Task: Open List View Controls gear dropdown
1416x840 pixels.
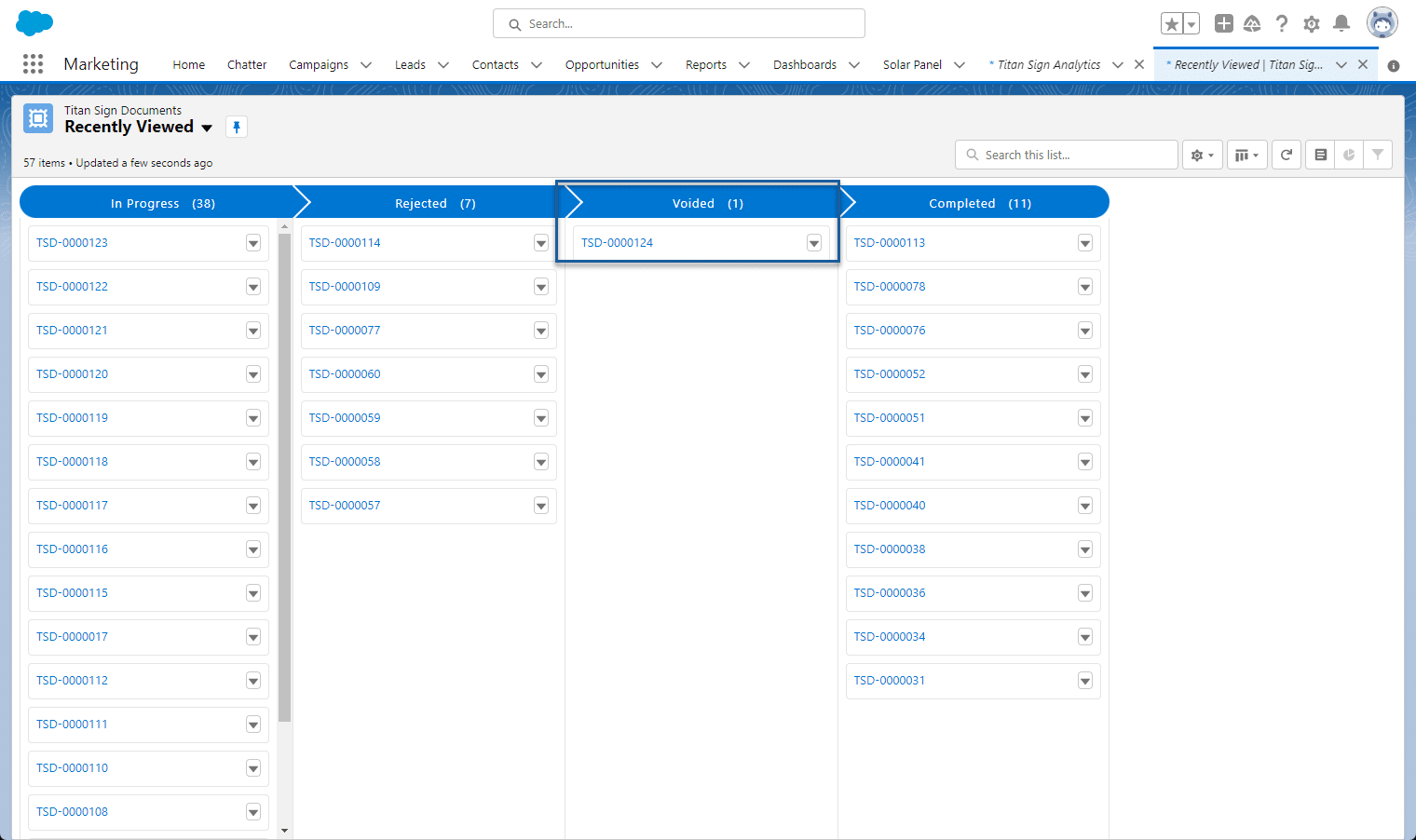Action: click(x=1202, y=156)
